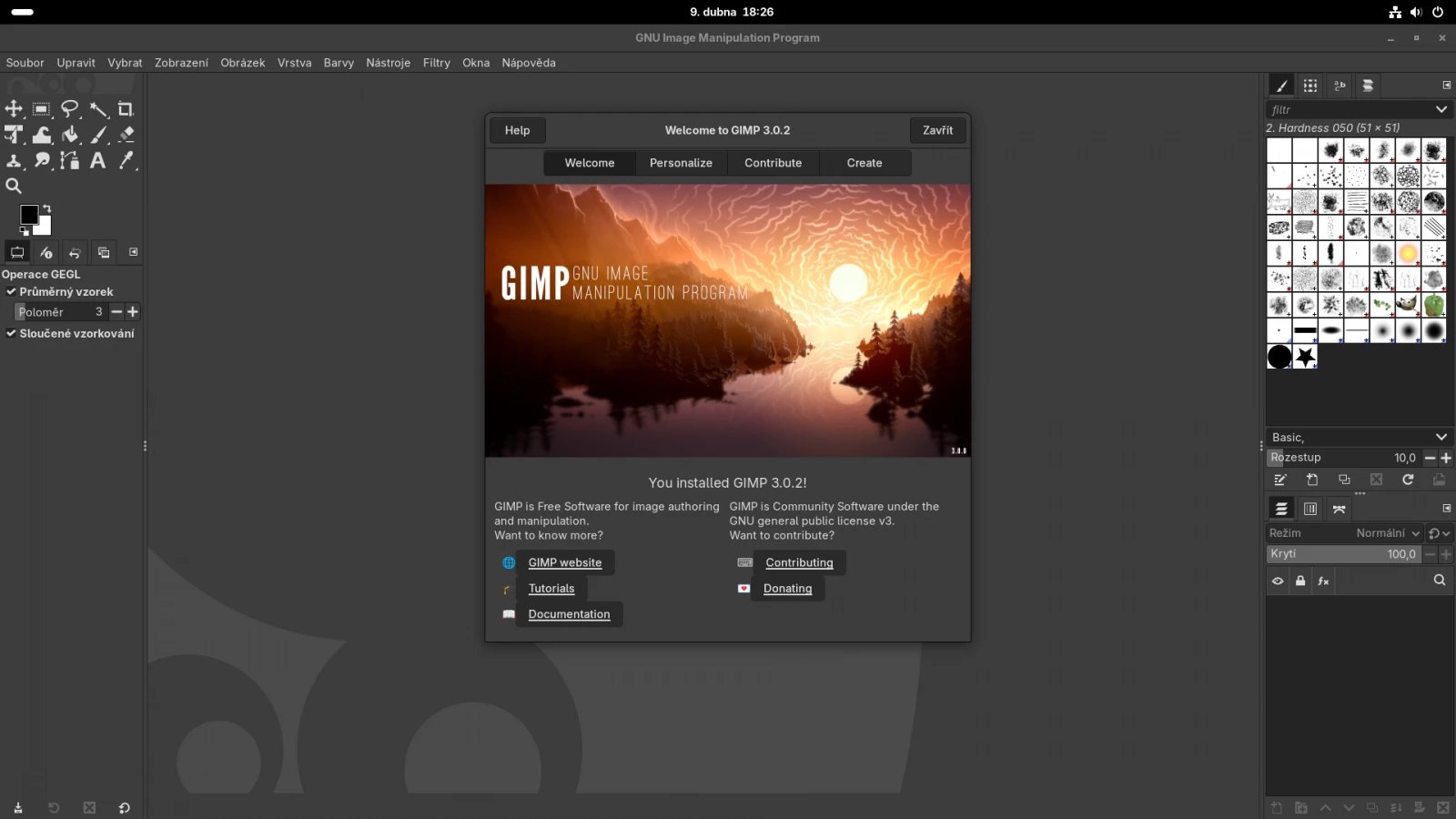Select the Warp Transform tool
1456x819 pixels.
(x=42, y=135)
